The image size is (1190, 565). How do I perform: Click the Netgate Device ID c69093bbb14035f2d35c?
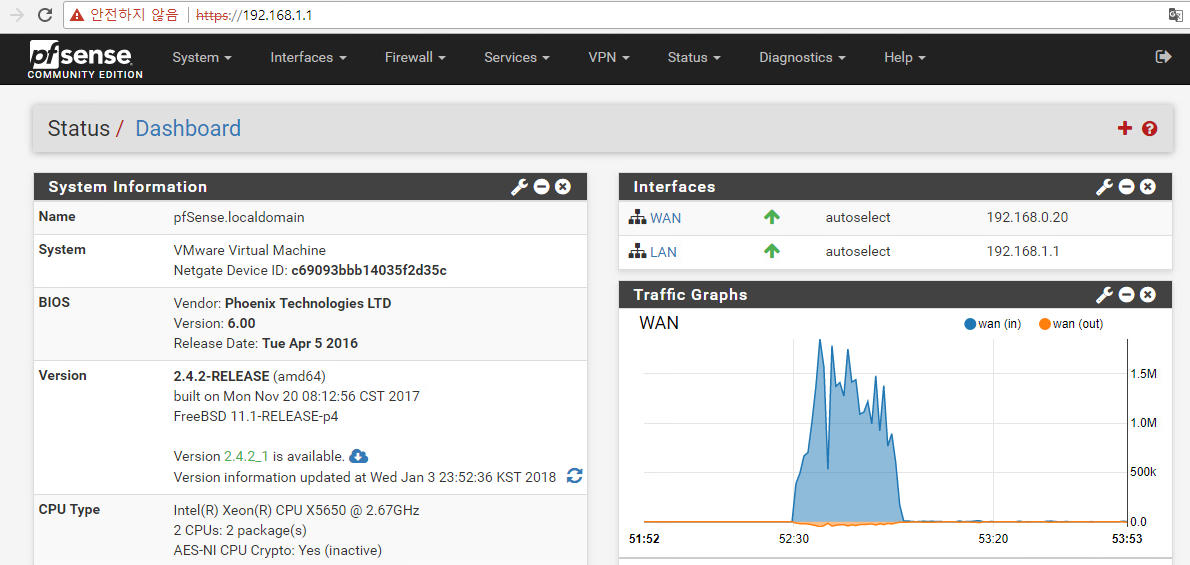click(369, 270)
